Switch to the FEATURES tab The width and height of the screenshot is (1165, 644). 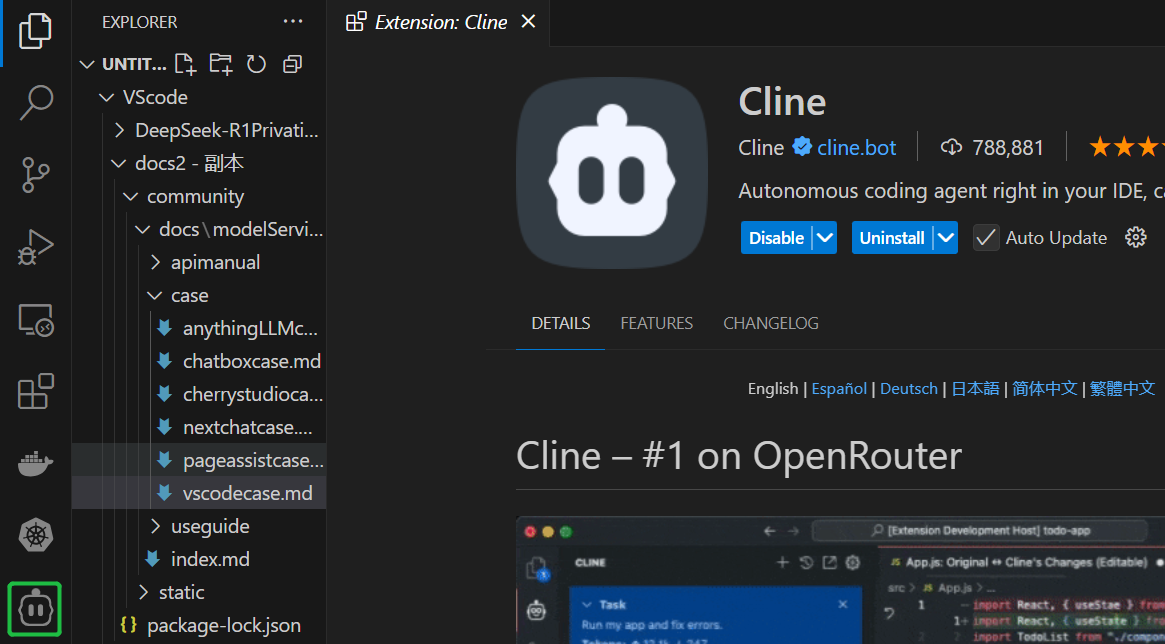[x=656, y=323]
